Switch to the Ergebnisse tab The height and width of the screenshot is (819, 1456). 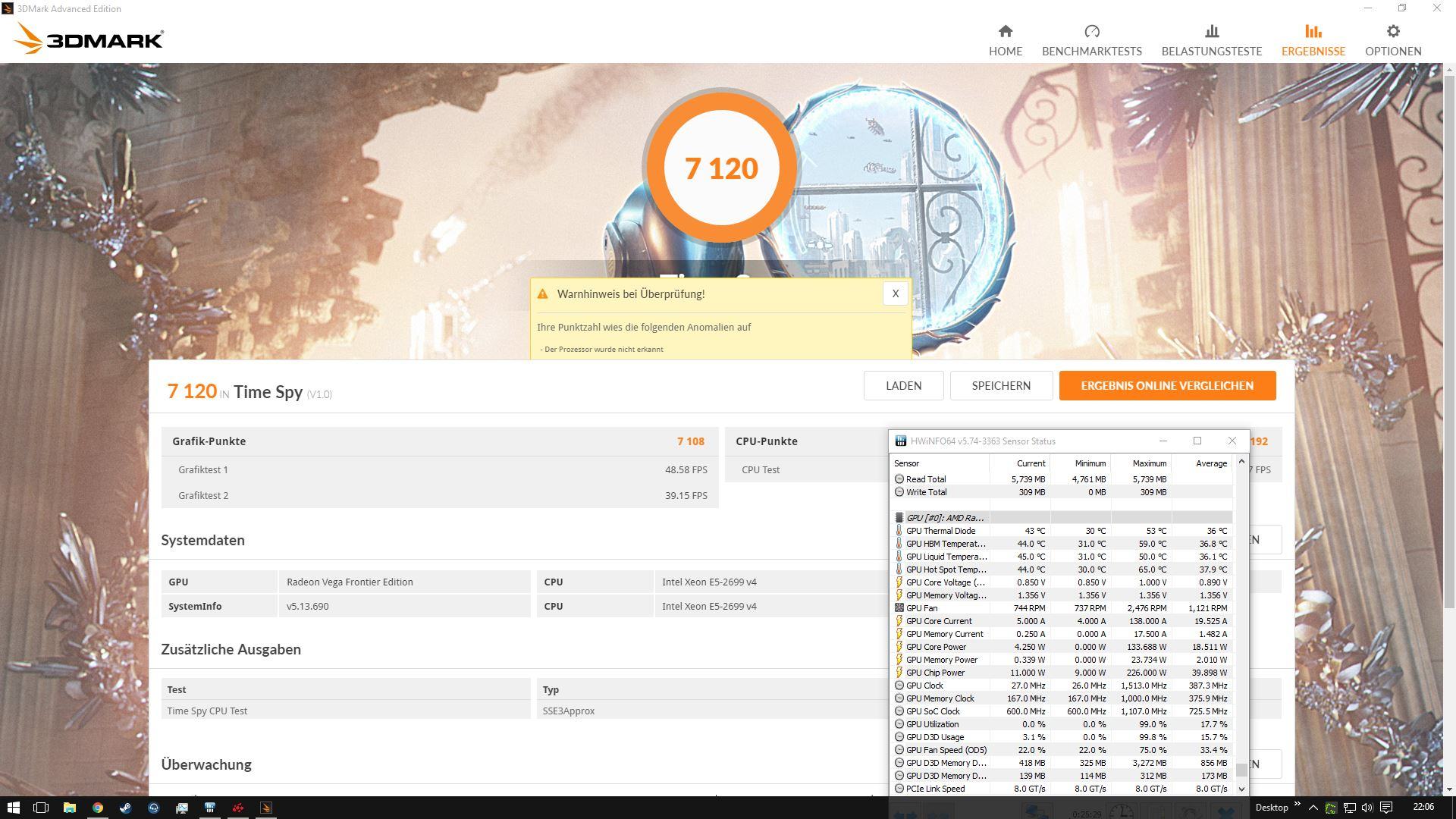click(x=1313, y=40)
